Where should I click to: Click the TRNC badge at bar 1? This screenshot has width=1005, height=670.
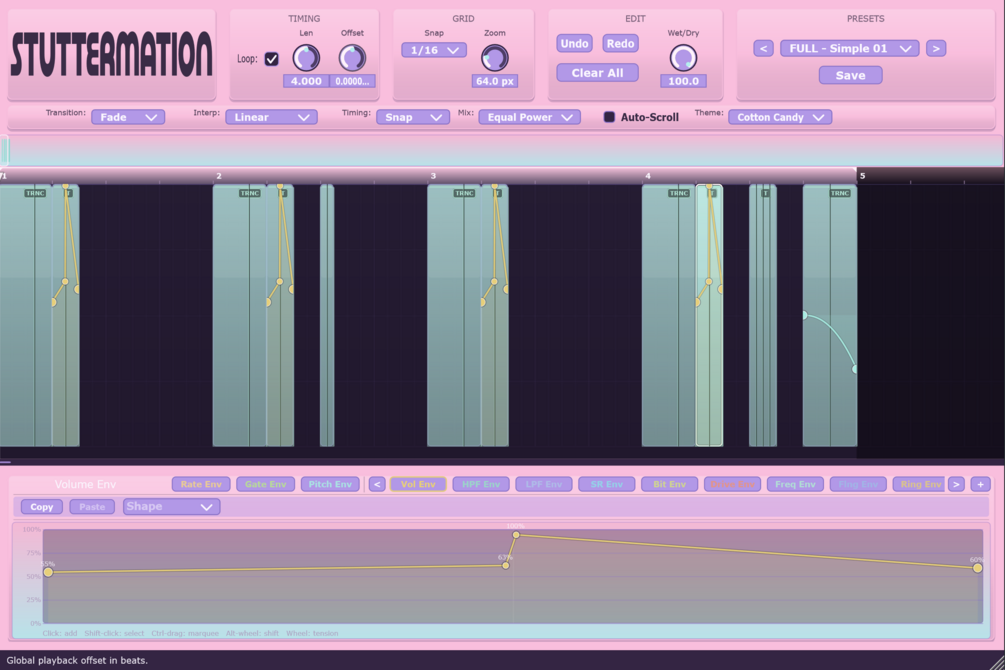(35, 193)
